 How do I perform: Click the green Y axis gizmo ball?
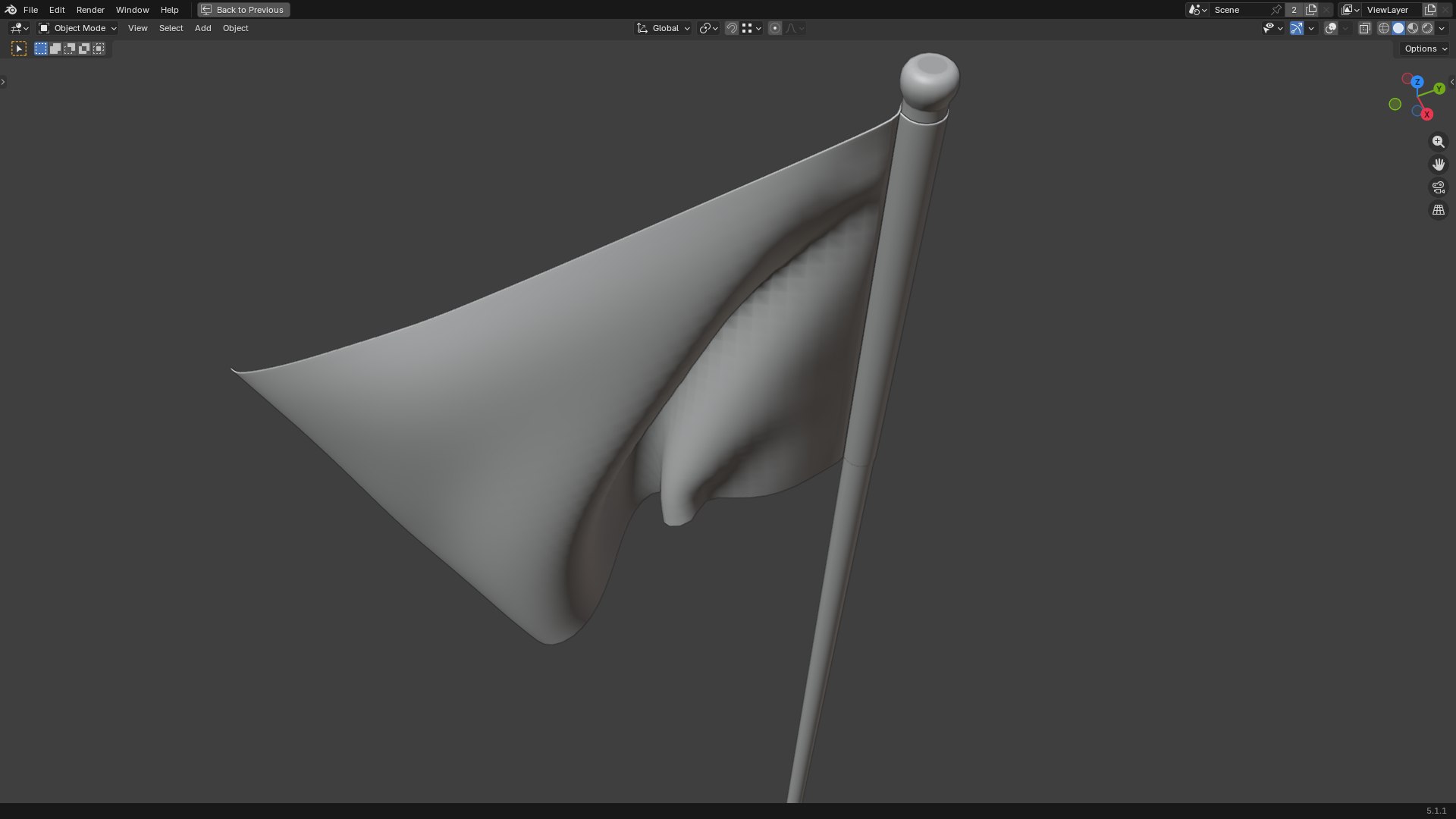point(1439,89)
